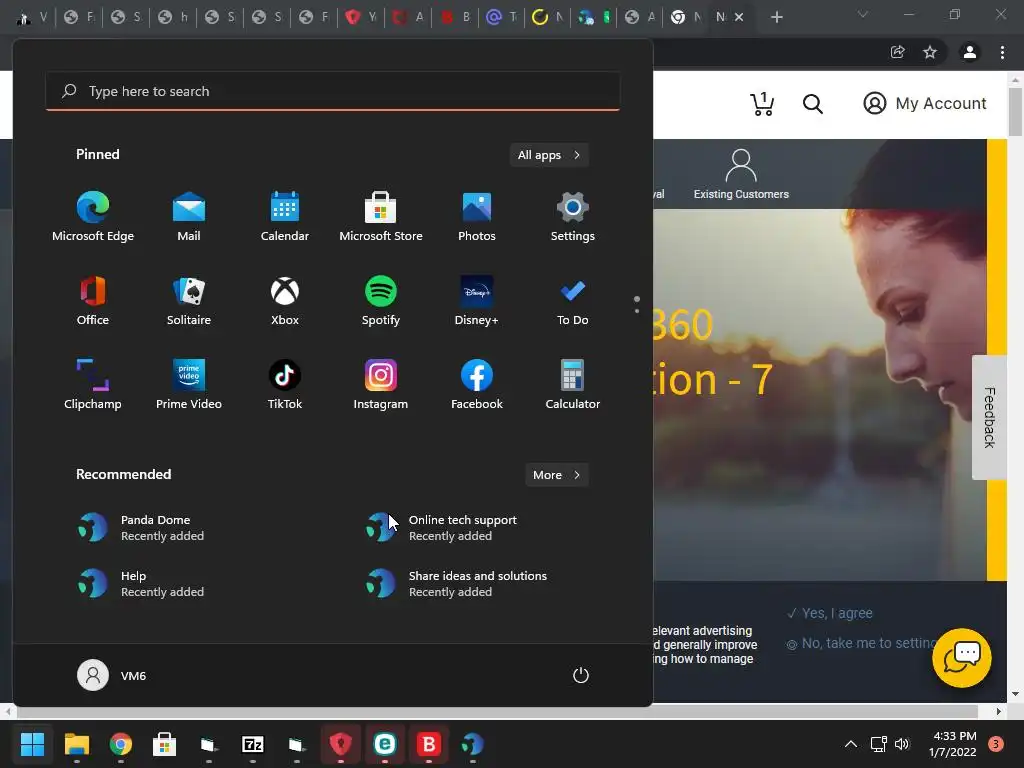Launch Clipchamp video editor
This screenshot has height=768, width=1024.
pyautogui.click(x=93, y=385)
